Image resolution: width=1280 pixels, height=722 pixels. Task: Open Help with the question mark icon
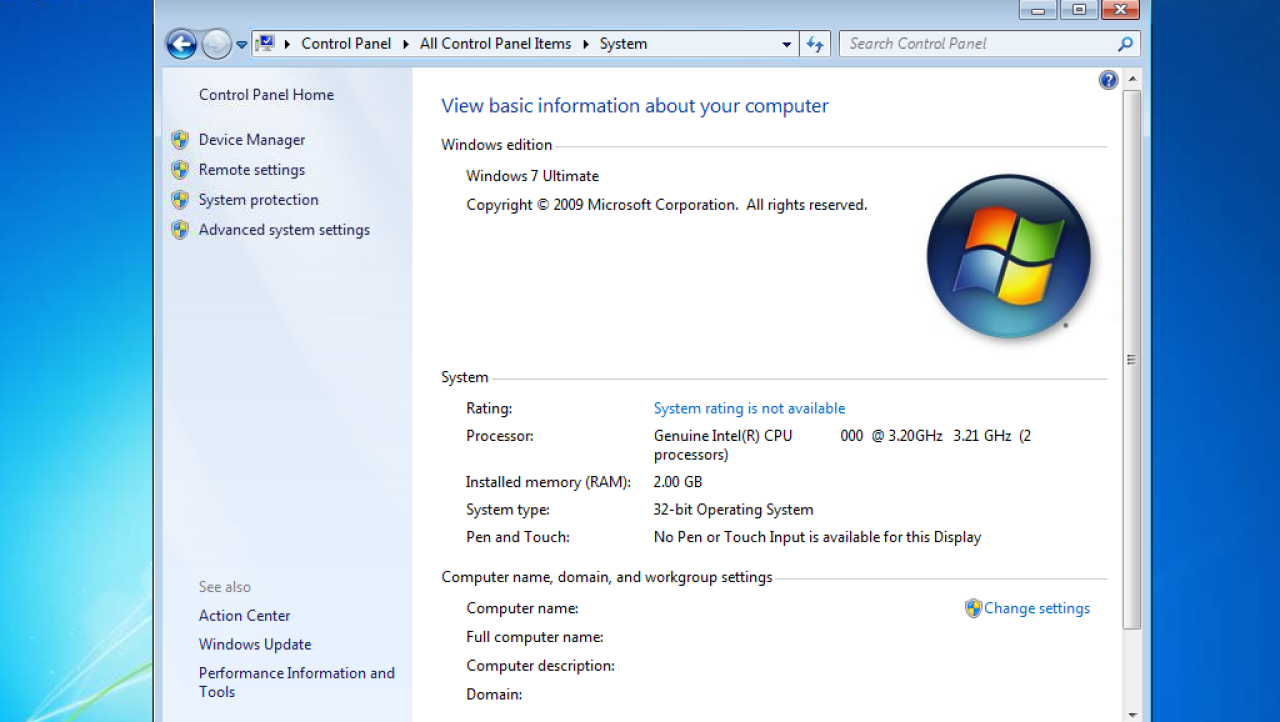1108,80
